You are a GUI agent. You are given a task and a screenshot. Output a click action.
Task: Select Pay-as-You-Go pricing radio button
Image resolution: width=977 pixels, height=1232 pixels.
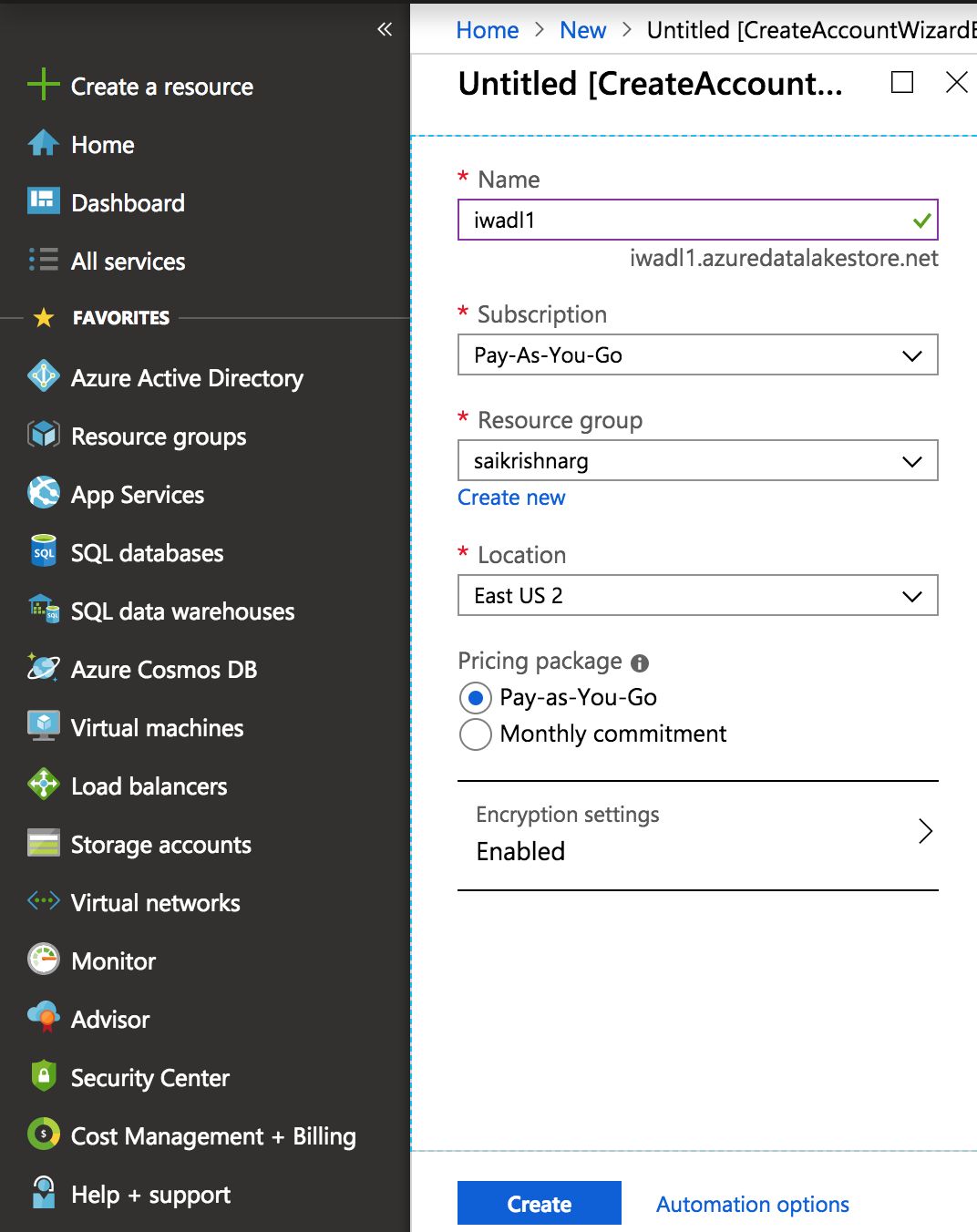[x=476, y=698]
